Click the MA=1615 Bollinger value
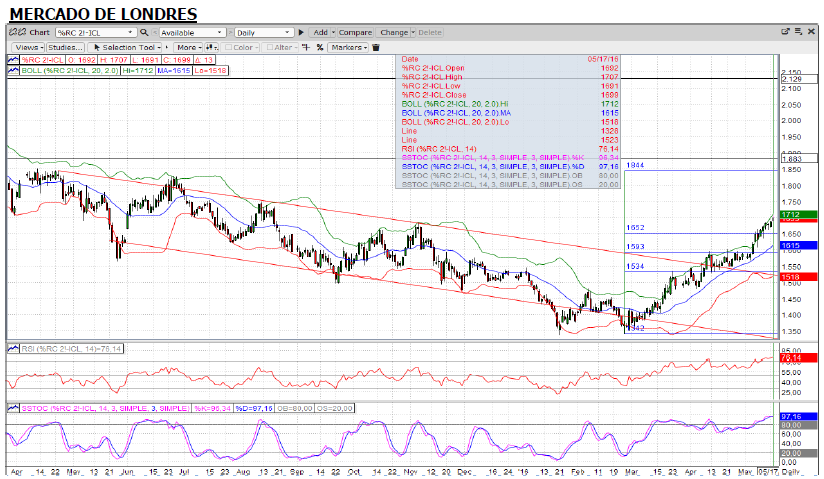This screenshot has height=479, width=824. [173, 70]
